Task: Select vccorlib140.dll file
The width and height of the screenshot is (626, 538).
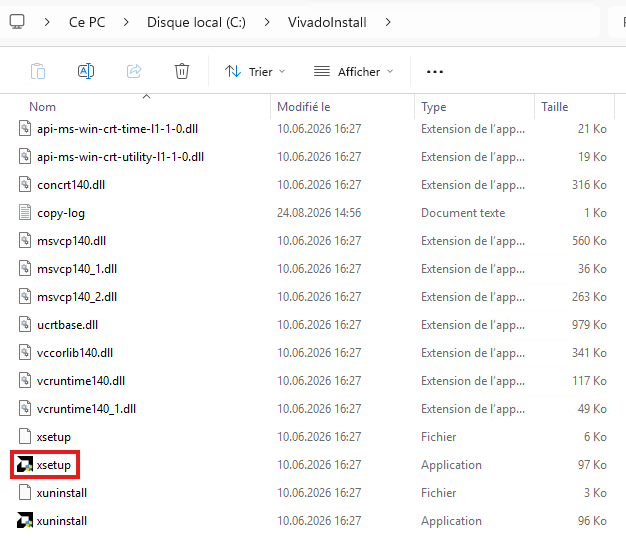Action: (75, 353)
